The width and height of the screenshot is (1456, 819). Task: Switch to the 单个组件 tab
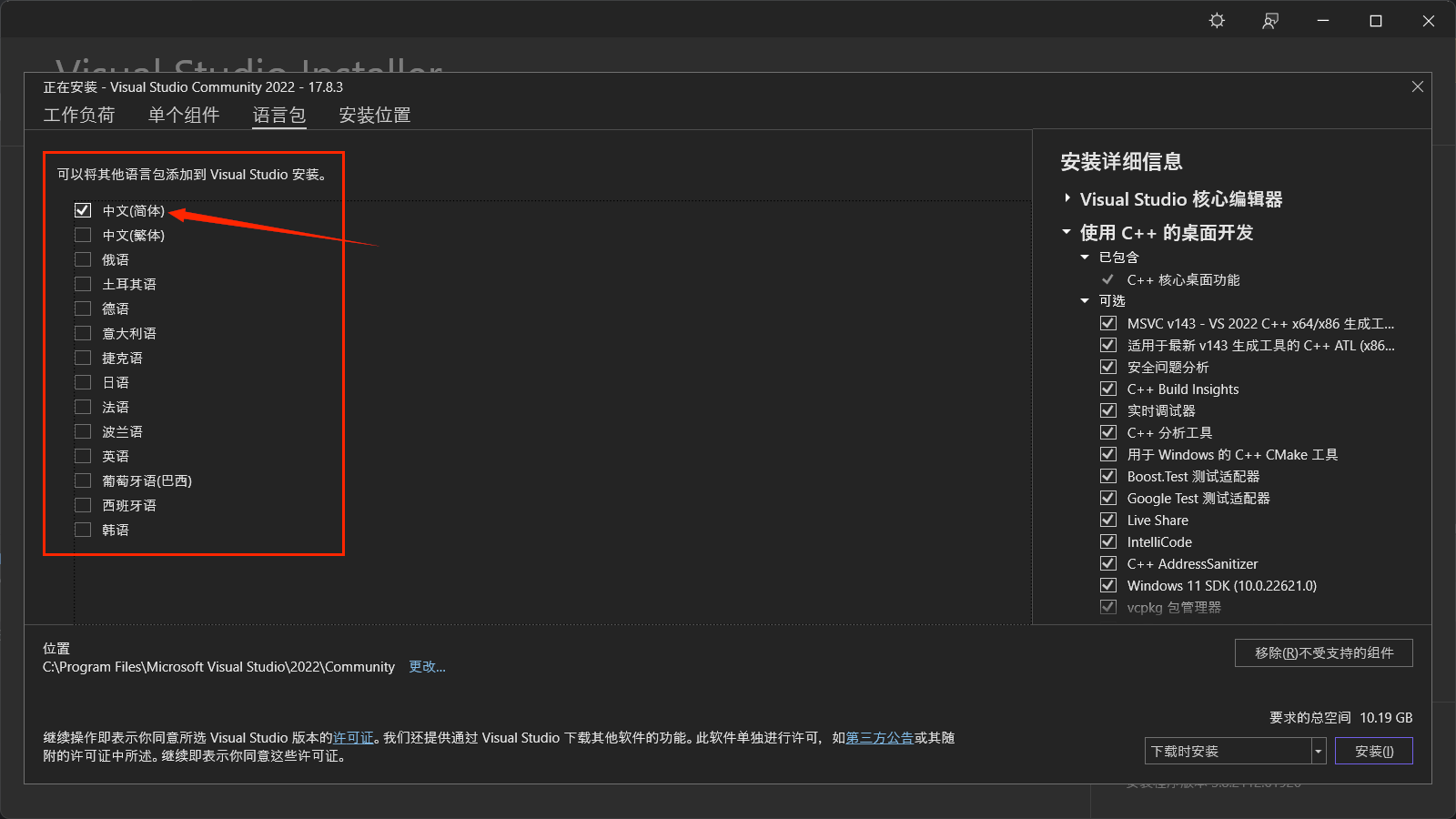184,115
